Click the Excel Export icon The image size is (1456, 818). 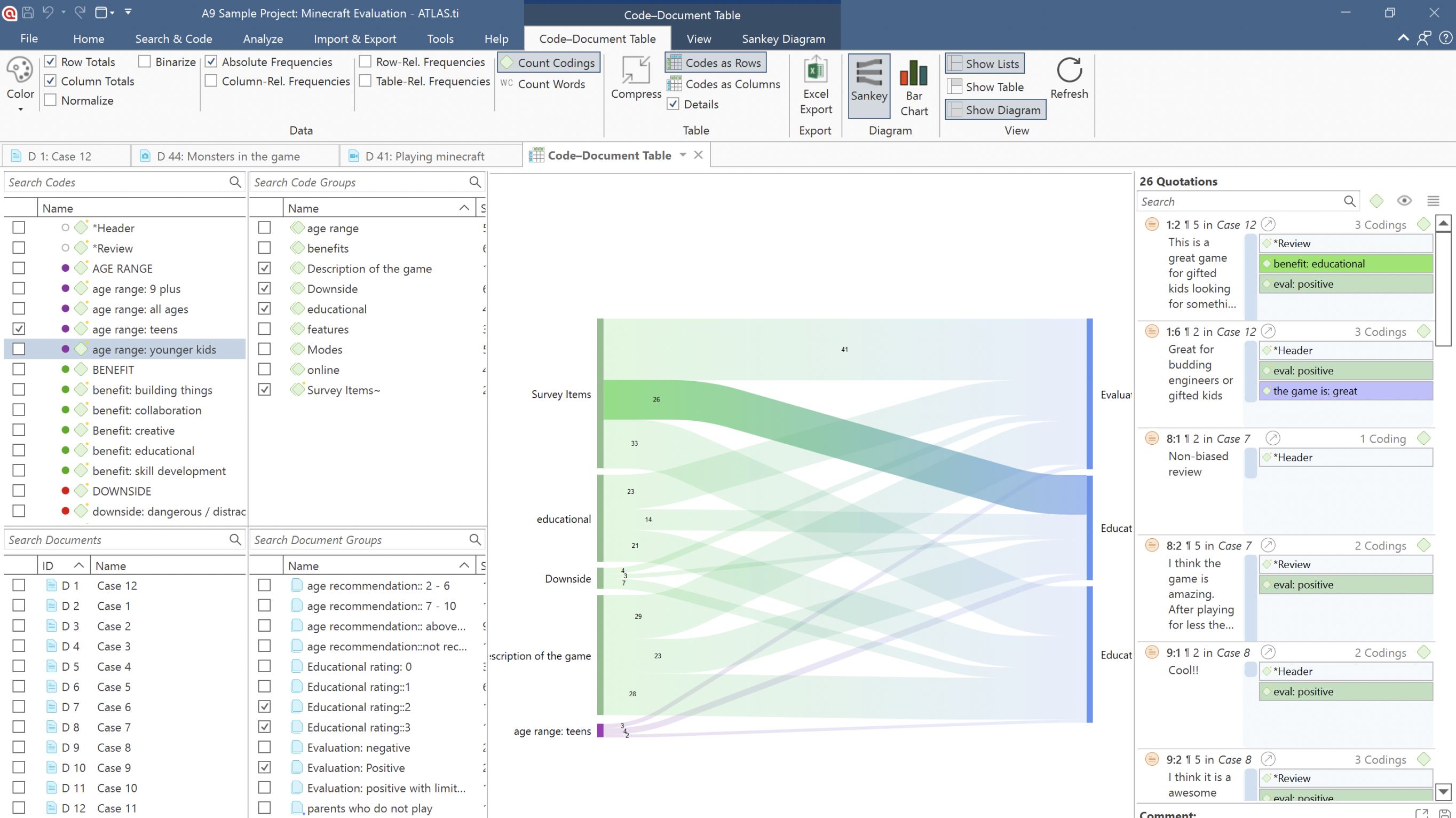pos(815,70)
